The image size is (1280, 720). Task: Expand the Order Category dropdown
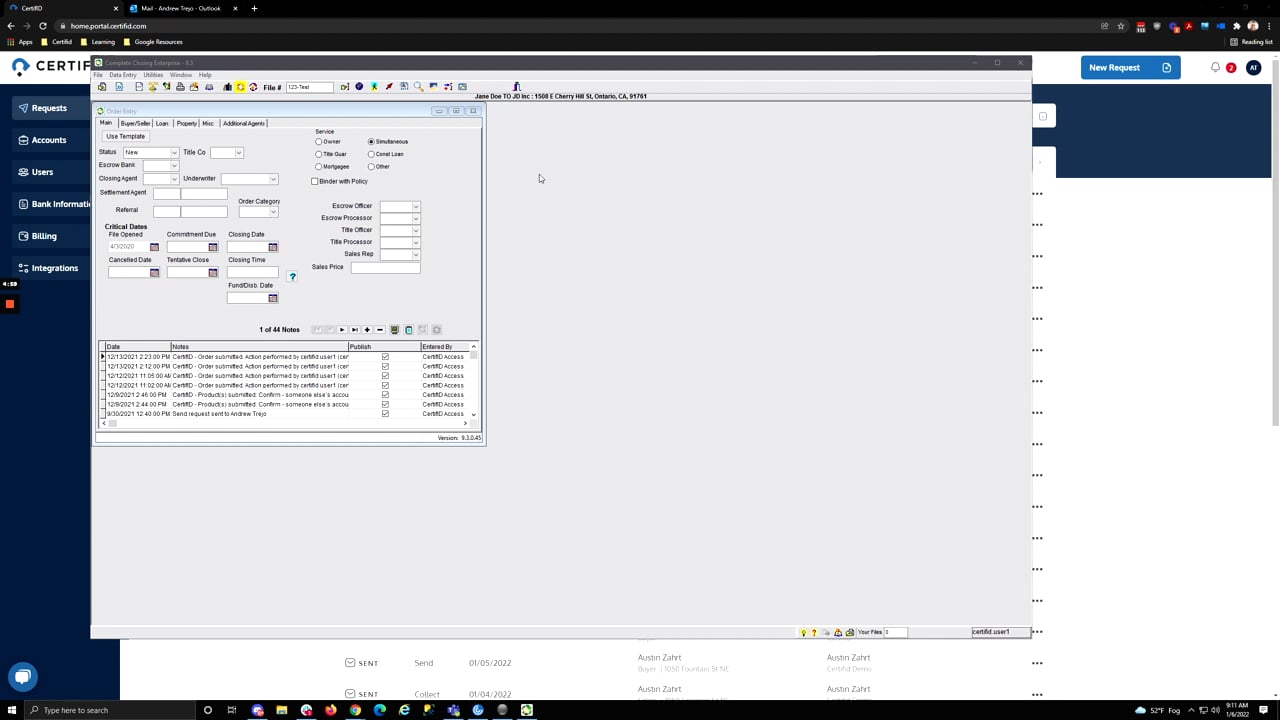[273, 212]
